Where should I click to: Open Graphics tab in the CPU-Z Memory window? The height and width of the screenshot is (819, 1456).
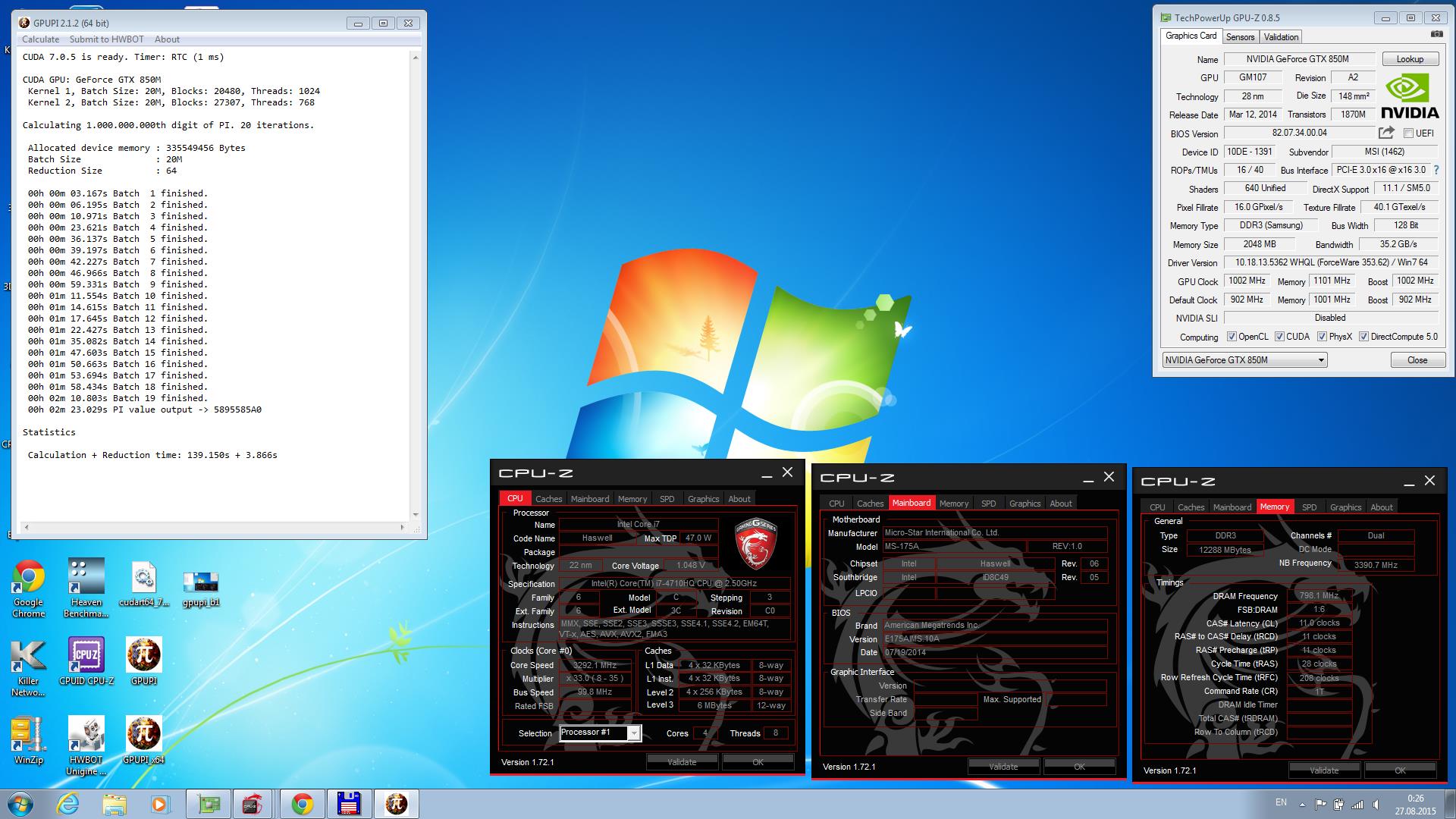click(1345, 507)
